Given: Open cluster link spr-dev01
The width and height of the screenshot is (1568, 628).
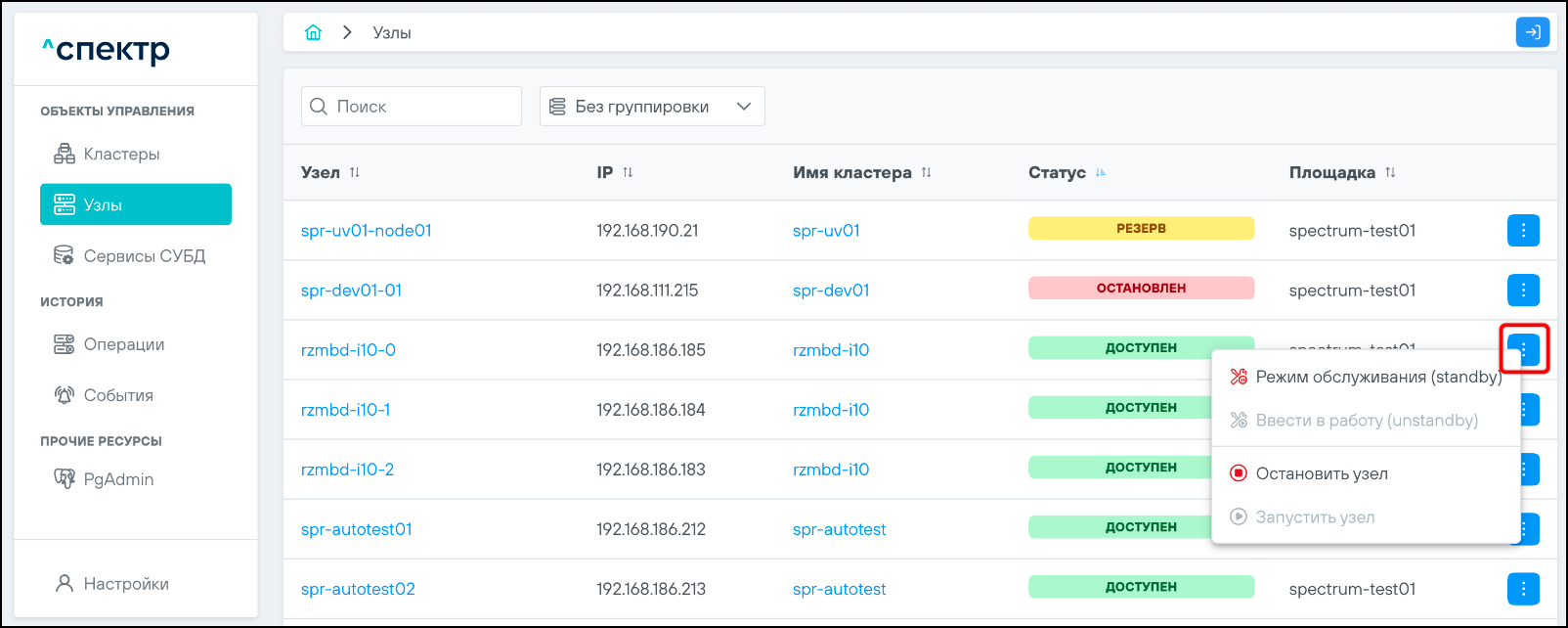Looking at the screenshot, I should point(830,291).
